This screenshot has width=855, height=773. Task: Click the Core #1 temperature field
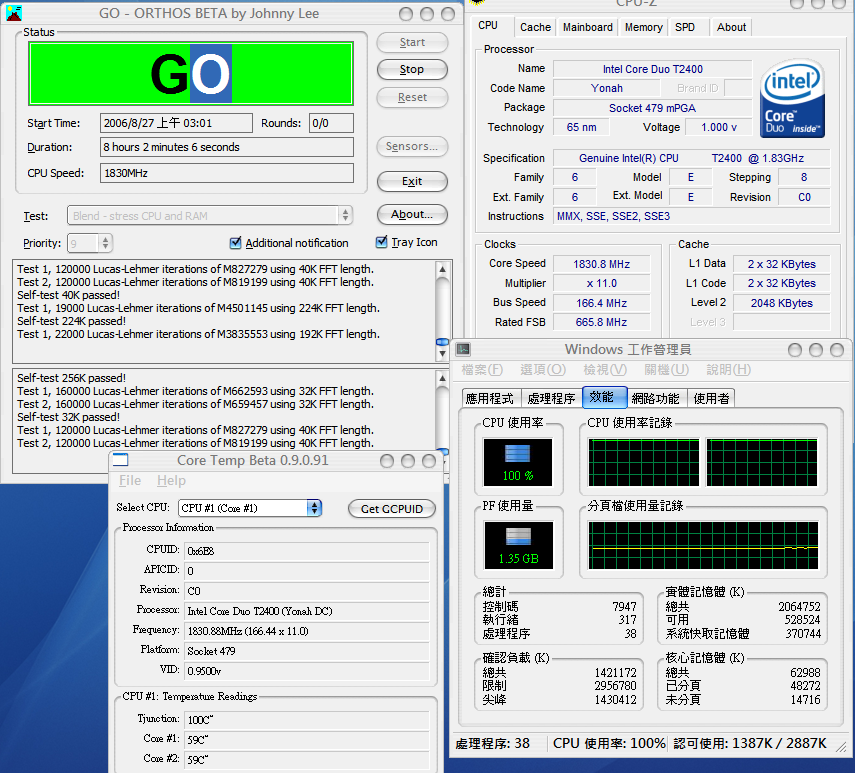coord(307,740)
